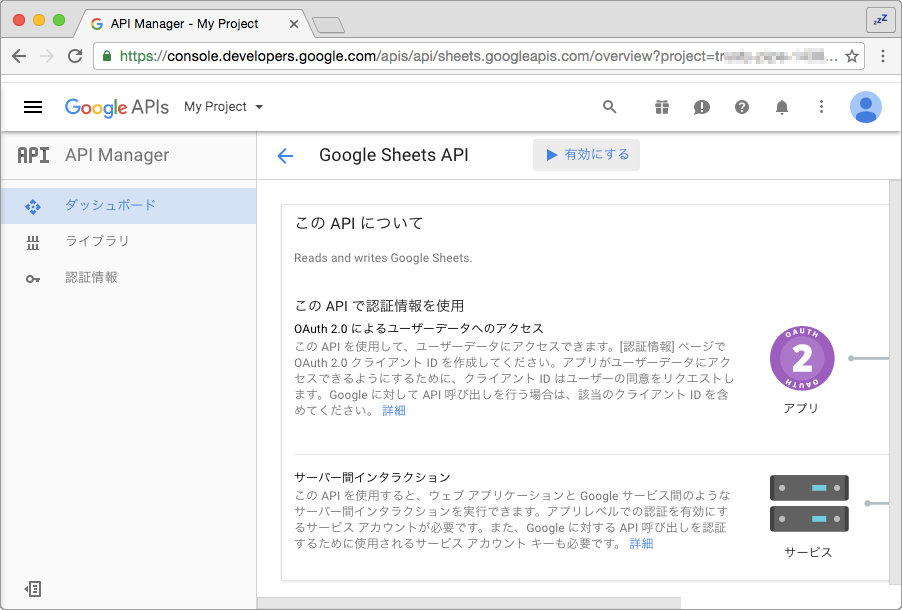Screen dimensions: 902x610
Task: Click the server stack service icon
Action: point(809,504)
